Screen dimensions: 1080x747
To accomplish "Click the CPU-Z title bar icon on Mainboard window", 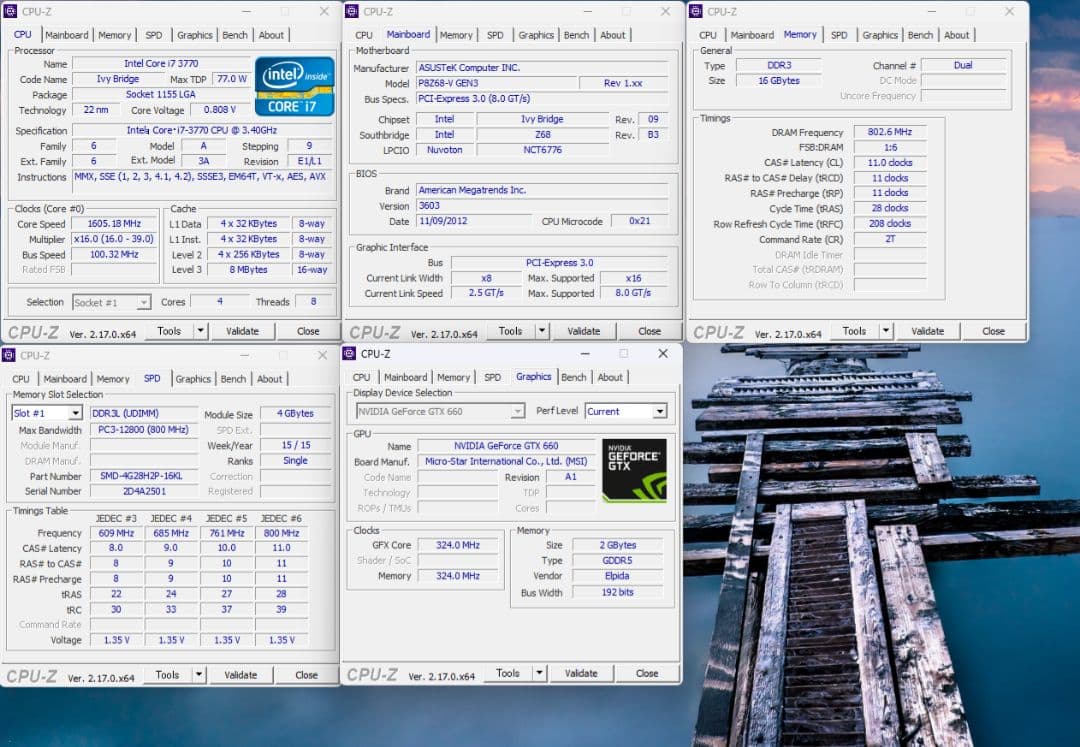I will pyautogui.click(x=352, y=11).
